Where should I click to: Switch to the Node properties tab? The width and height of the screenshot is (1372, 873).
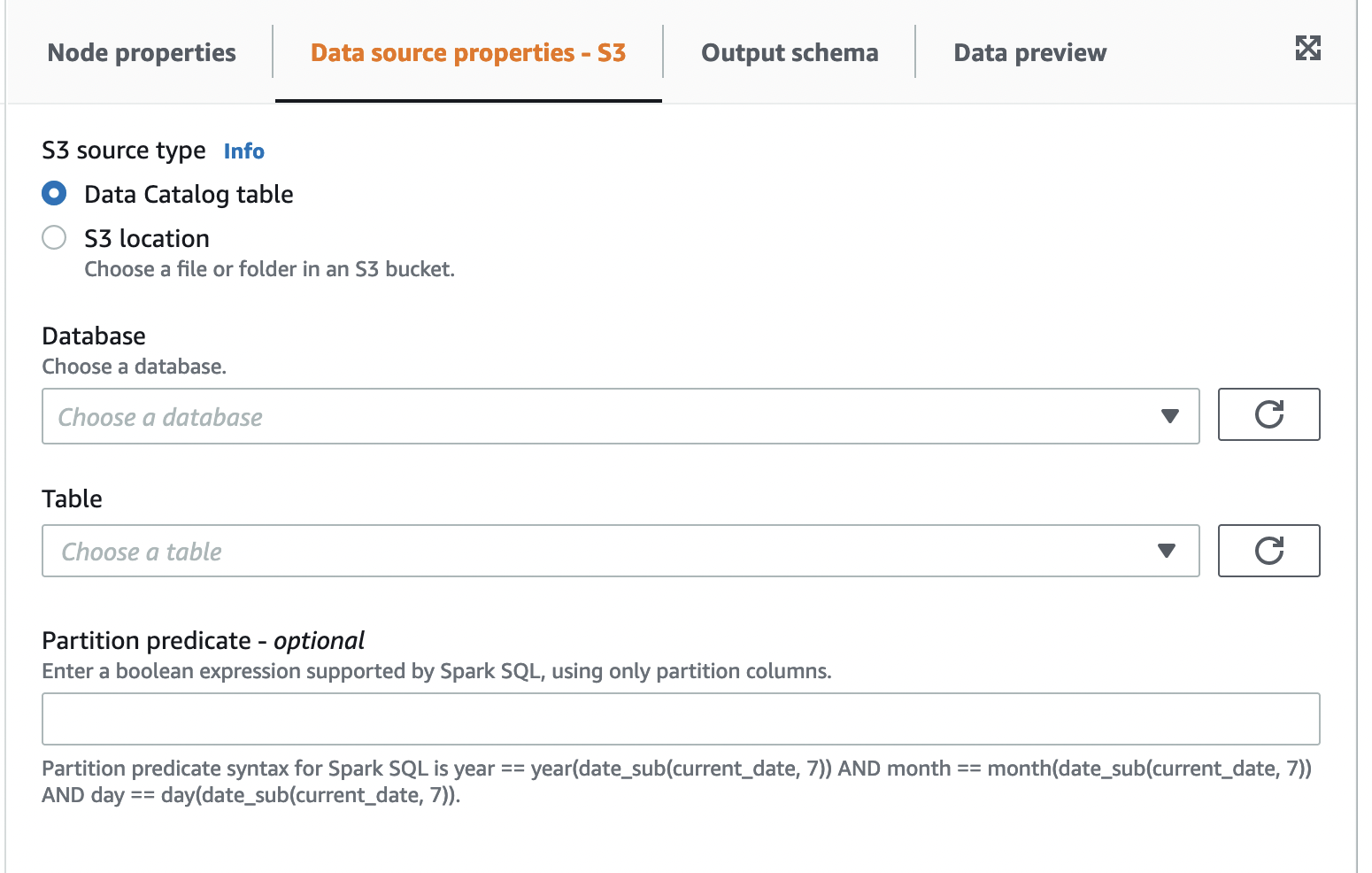coord(142,53)
